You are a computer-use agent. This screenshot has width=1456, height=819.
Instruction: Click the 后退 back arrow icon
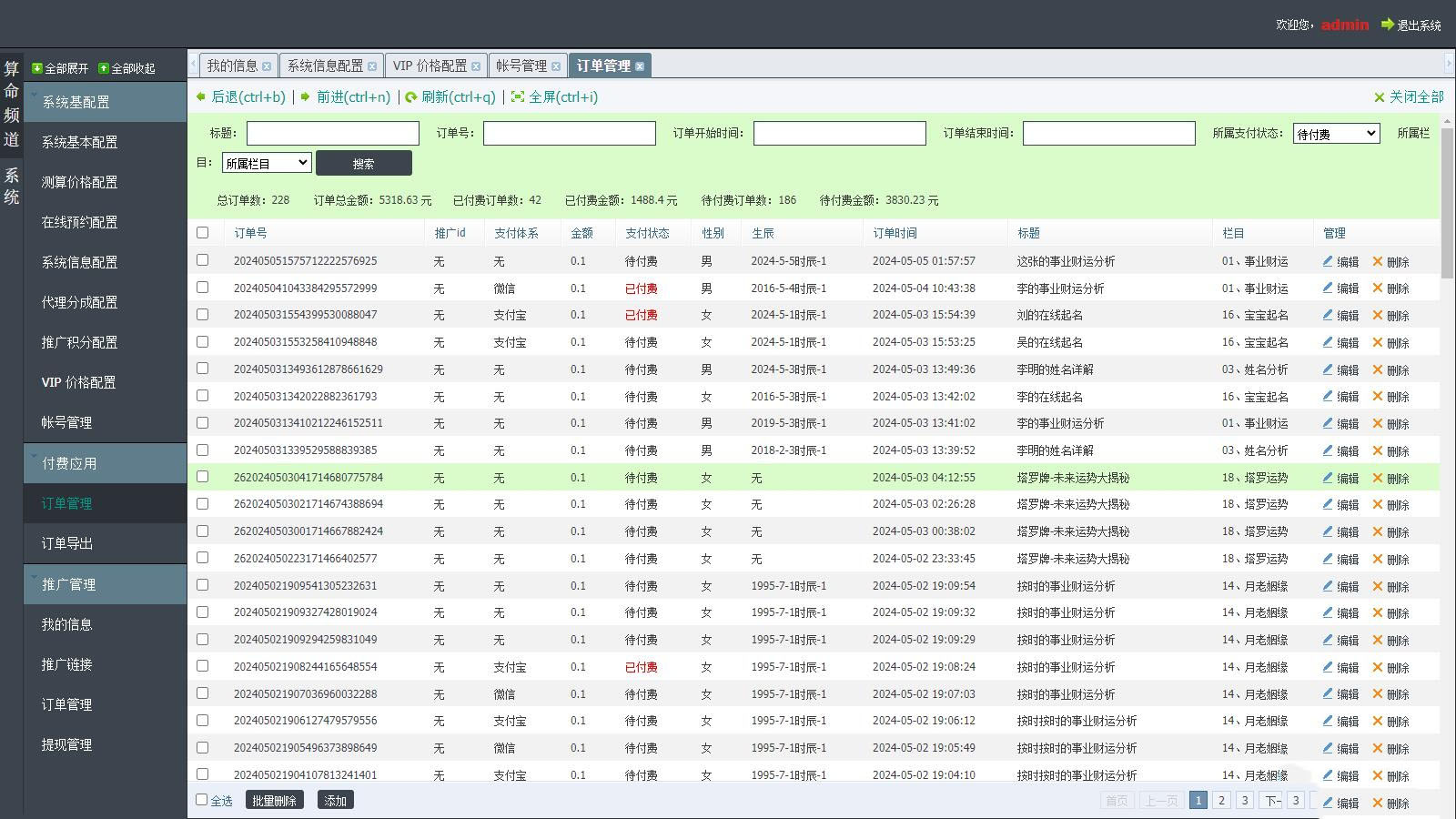(201, 96)
